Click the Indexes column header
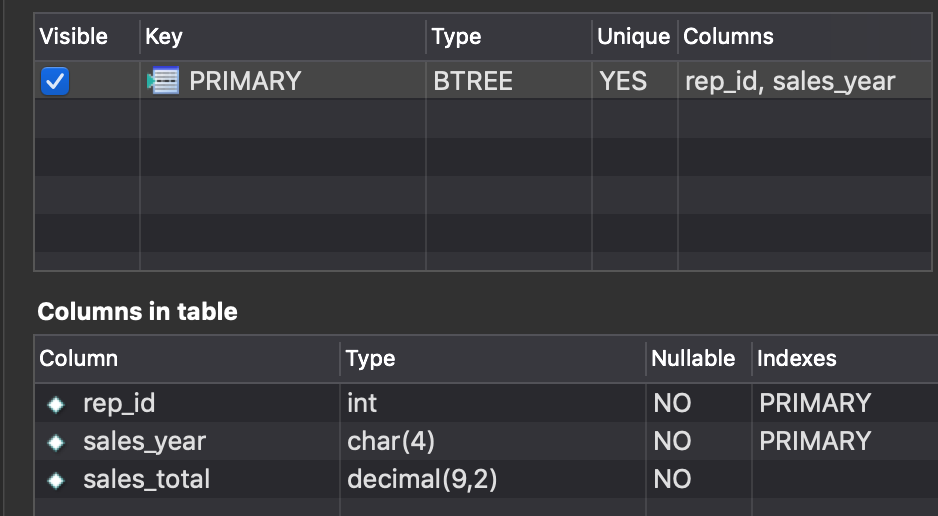 click(x=796, y=358)
